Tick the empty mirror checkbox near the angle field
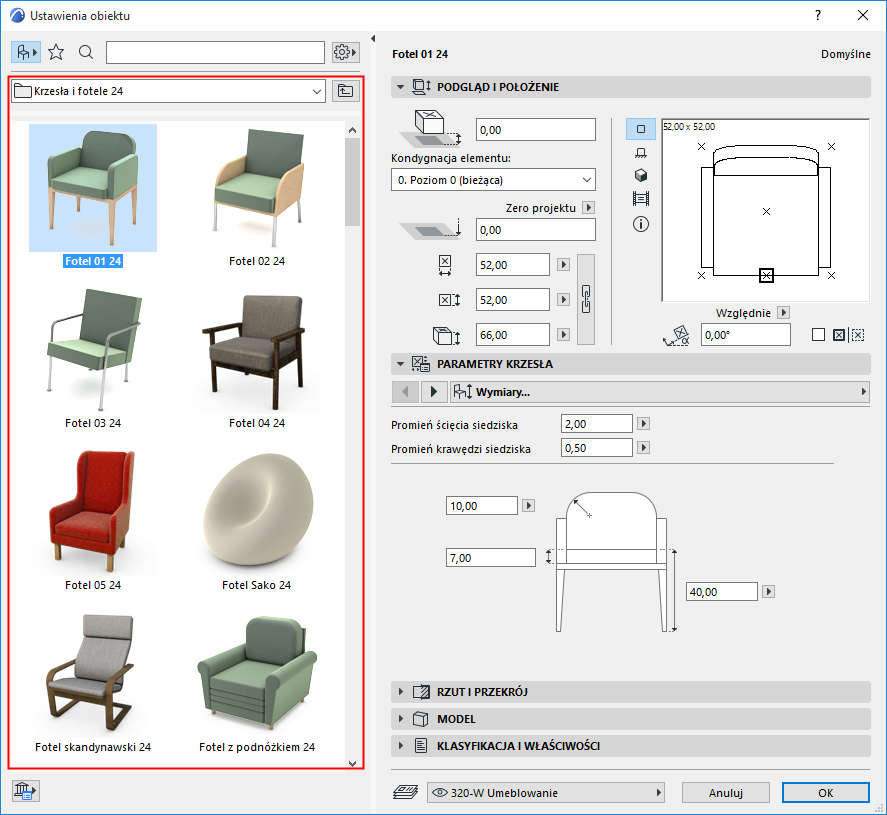887x815 pixels. coord(818,335)
